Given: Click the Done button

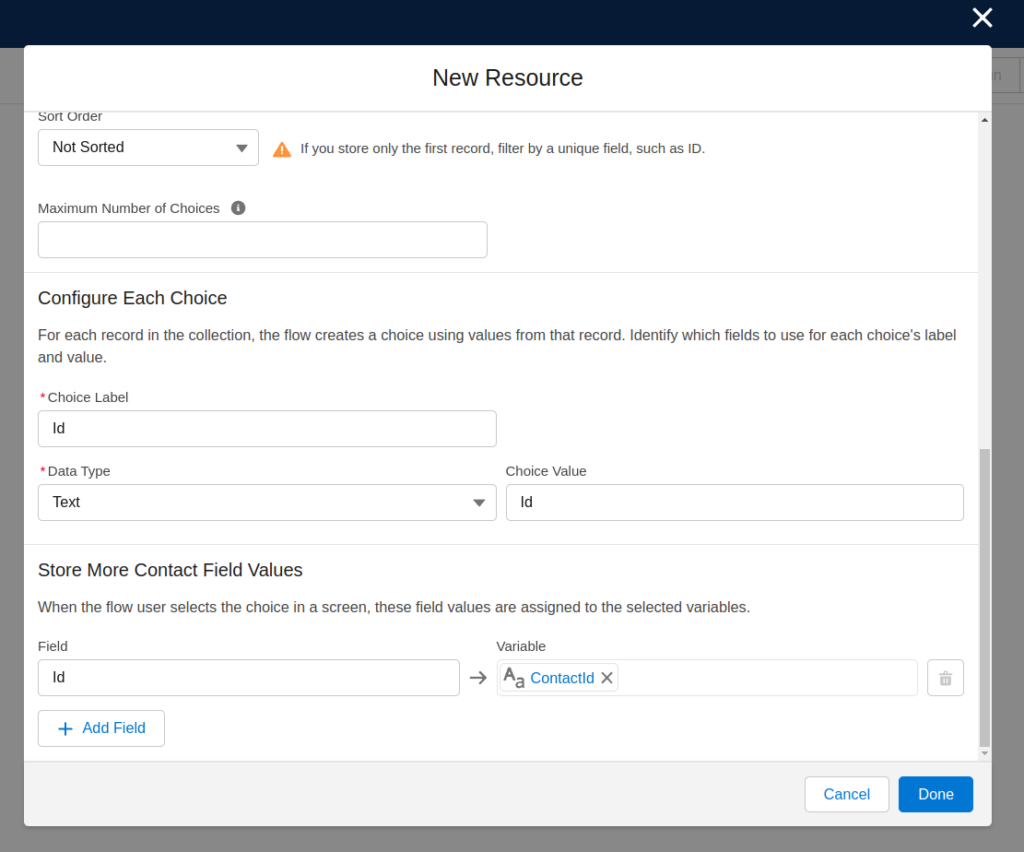Looking at the screenshot, I should click(935, 793).
